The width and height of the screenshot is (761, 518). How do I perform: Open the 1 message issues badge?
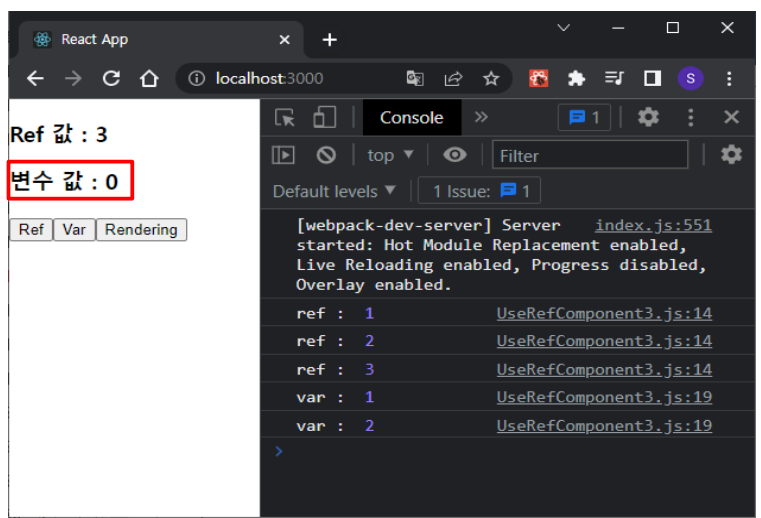pos(584,117)
